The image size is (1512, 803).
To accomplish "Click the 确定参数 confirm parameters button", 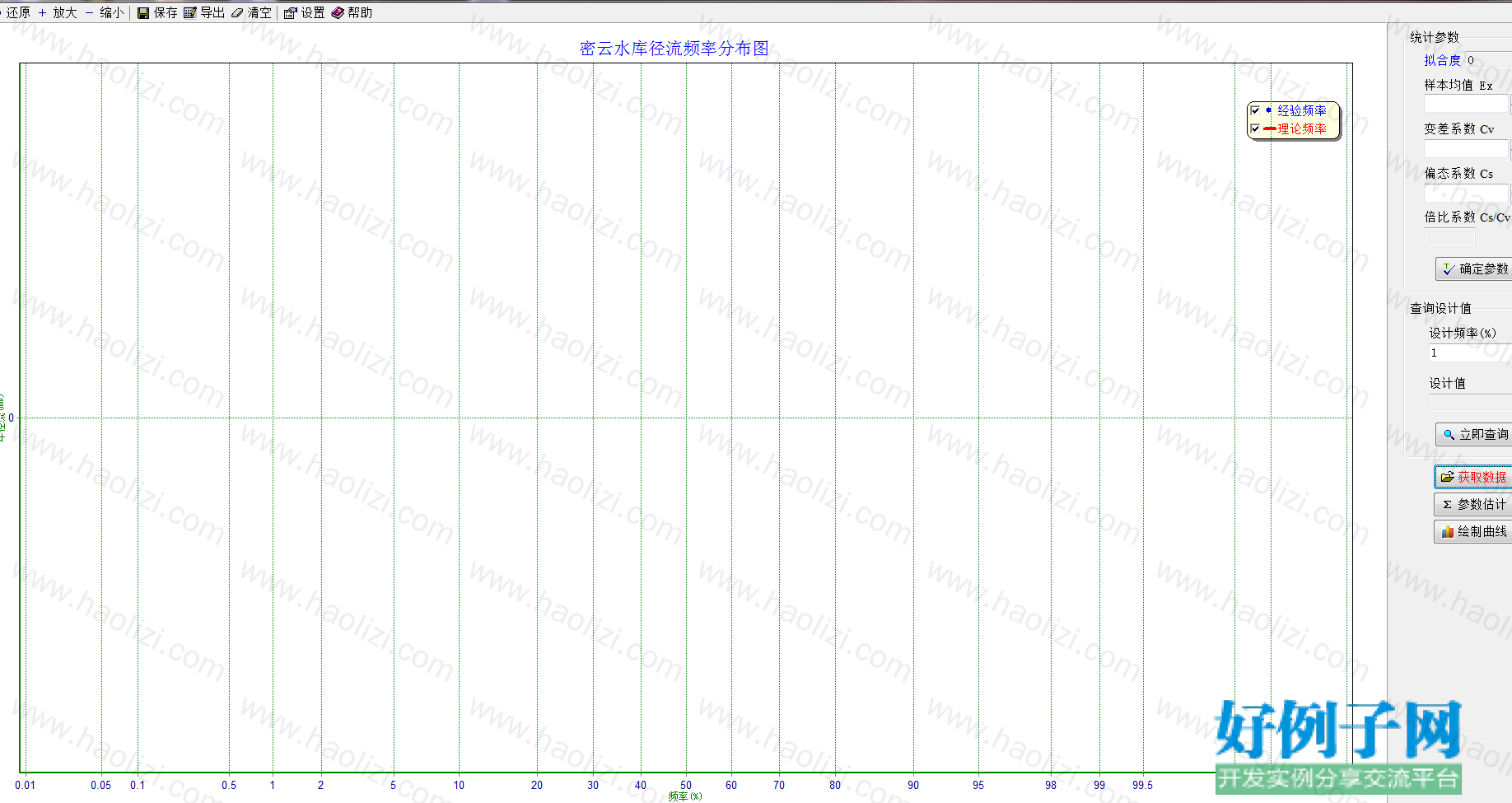I will point(1474,268).
